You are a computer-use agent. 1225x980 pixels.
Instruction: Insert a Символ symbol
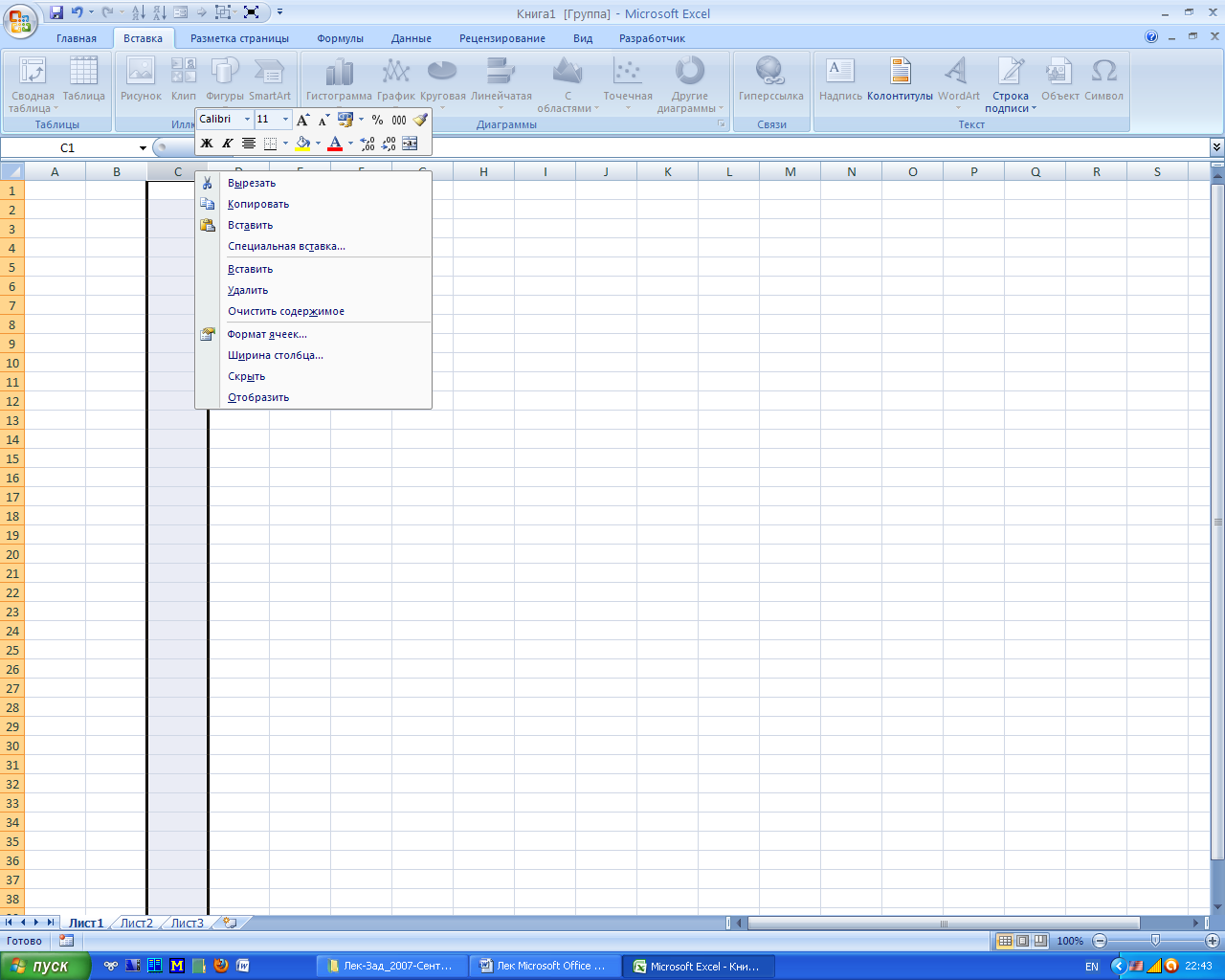click(x=1103, y=78)
